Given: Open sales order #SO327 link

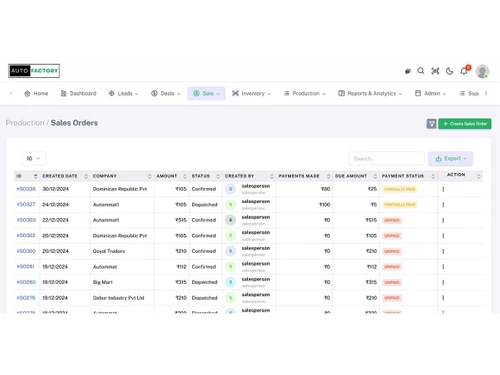Looking at the screenshot, I should coord(26,204).
